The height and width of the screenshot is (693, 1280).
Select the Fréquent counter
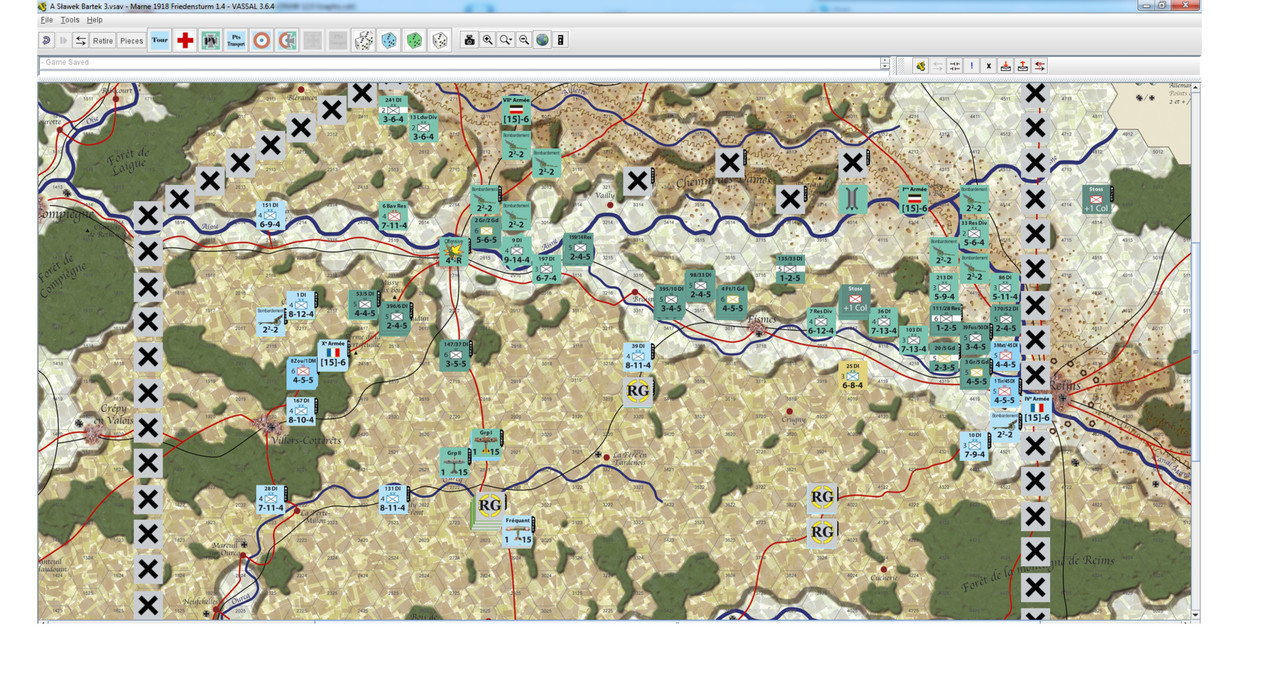pyautogui.click(x=518, y=532)
